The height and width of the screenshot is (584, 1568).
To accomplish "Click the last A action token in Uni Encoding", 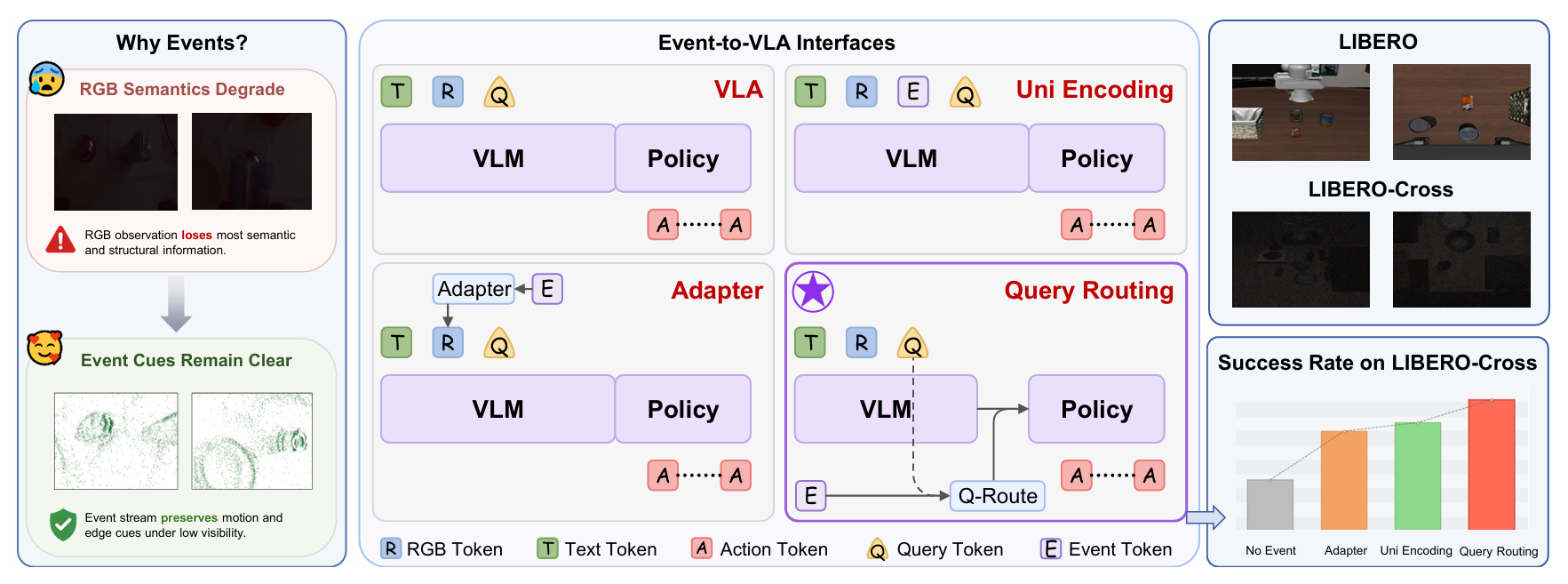I will [x=1150, y=225].
